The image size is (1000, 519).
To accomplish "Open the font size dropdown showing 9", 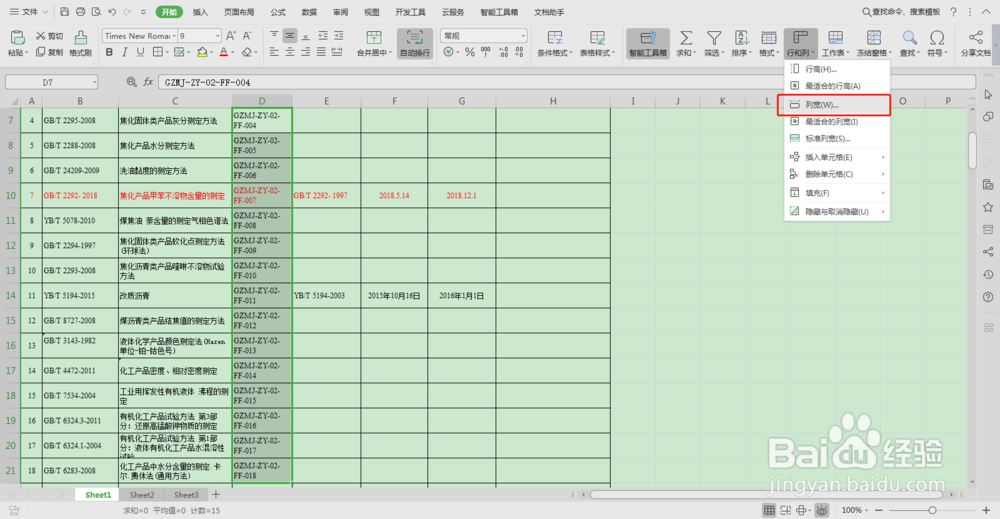I will coord(217,36).
